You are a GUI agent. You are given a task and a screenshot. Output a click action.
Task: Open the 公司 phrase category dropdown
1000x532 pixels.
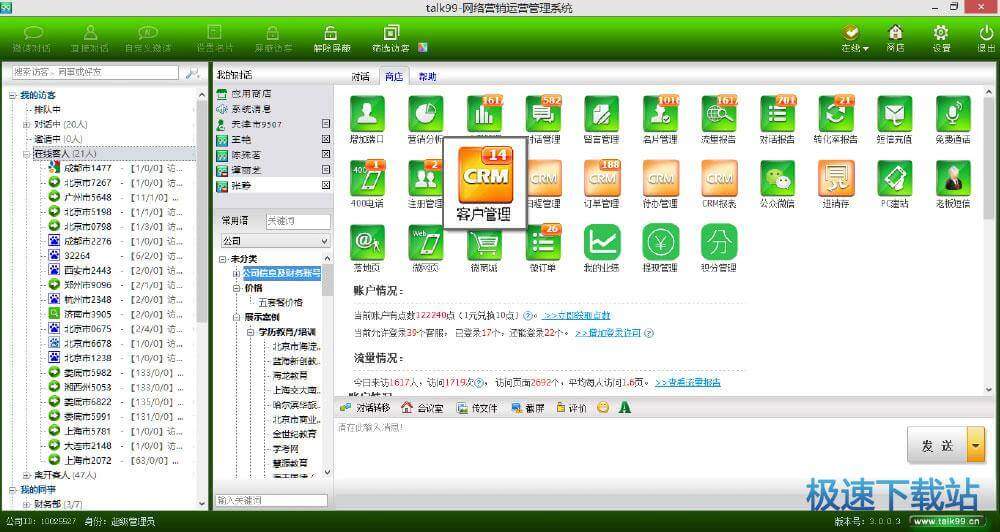tap(275, 241)
